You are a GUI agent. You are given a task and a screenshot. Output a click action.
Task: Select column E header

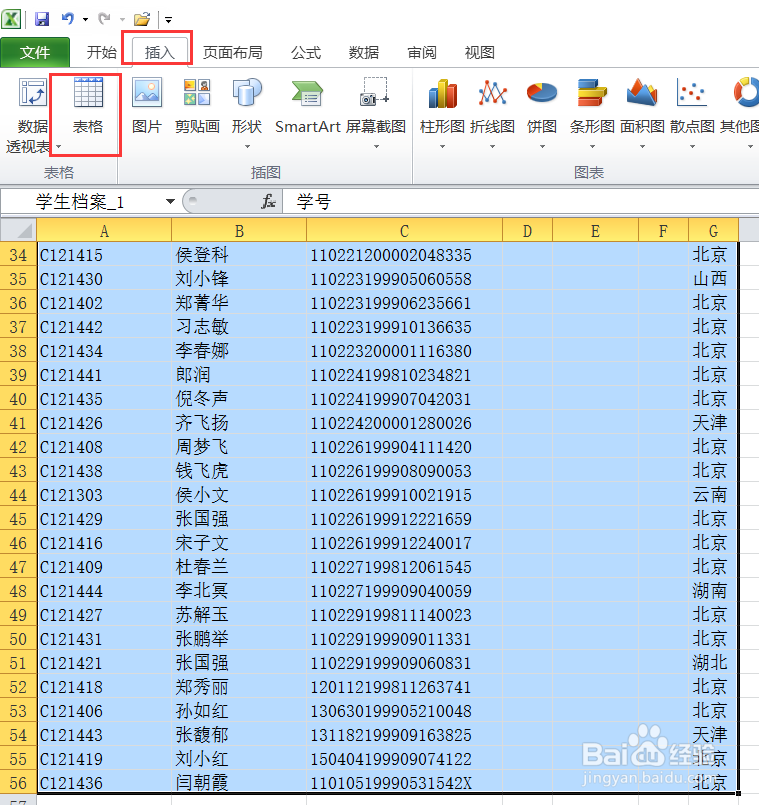[x=595, y=231]
